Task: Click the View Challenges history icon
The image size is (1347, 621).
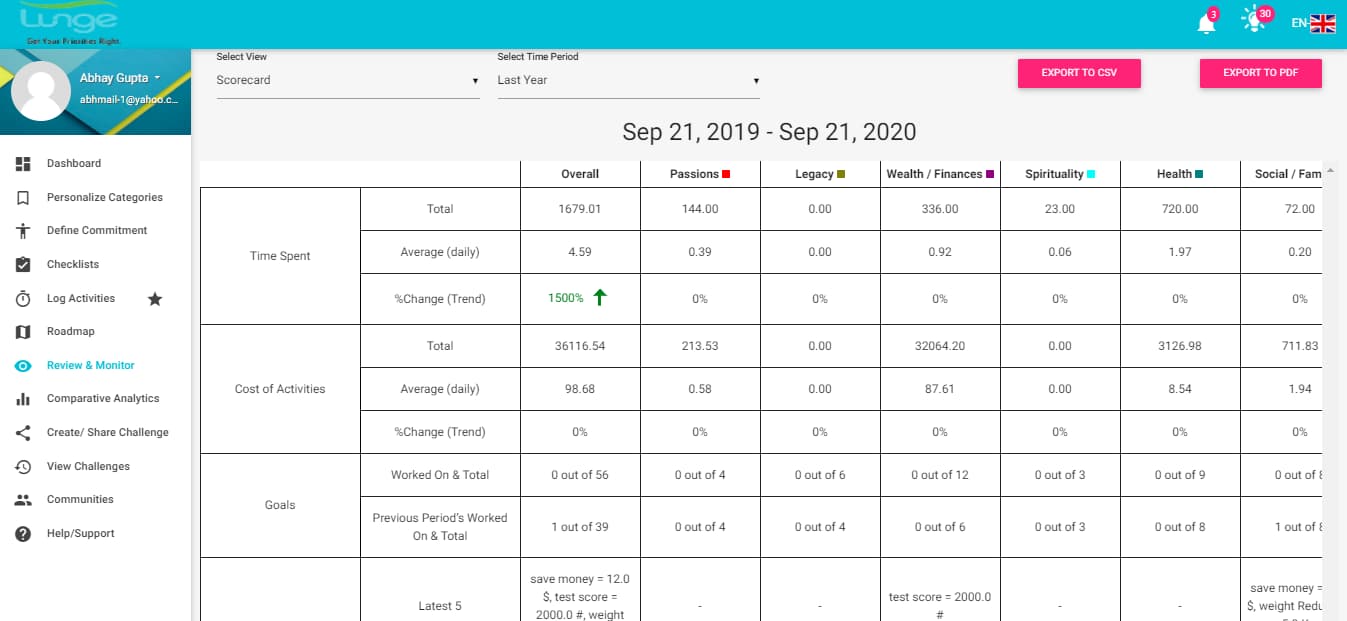Action: 24,467
